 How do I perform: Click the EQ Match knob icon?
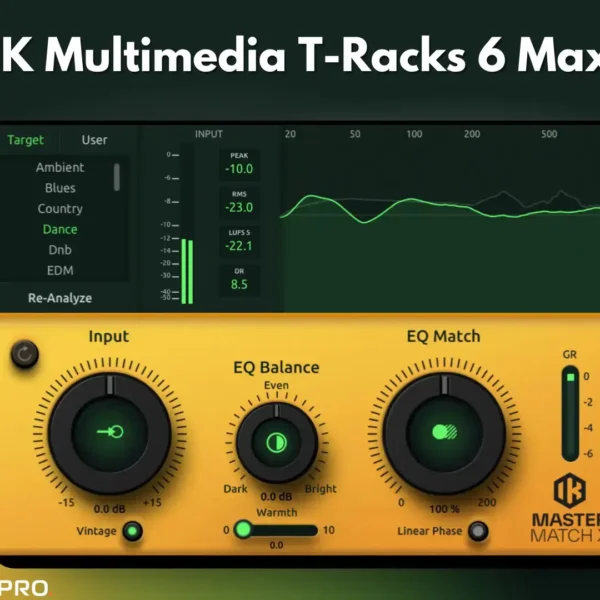coord(444,432)
